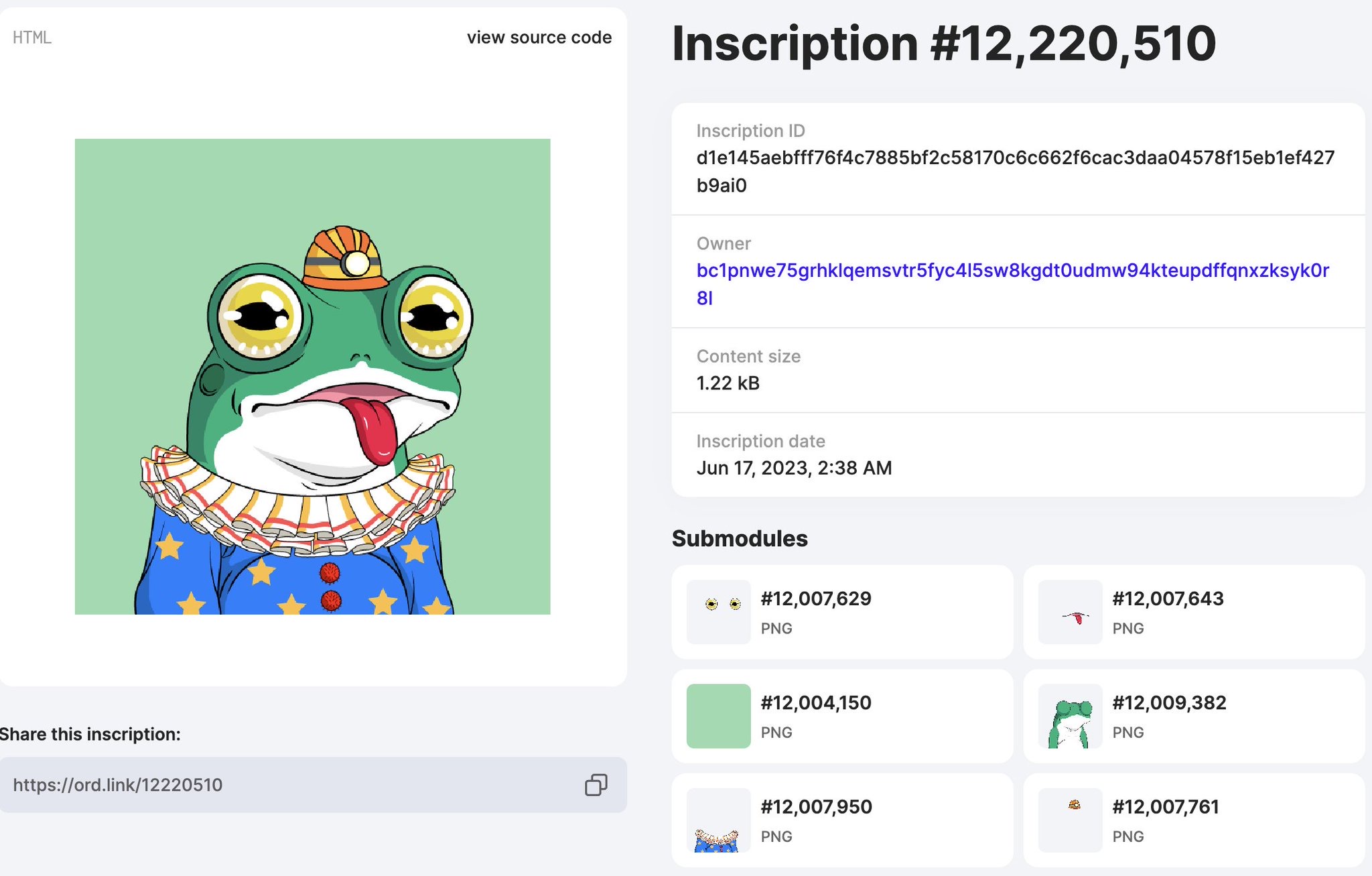Select submodule label #12,007,950
1372x876 pixels.
pos(816,806)
